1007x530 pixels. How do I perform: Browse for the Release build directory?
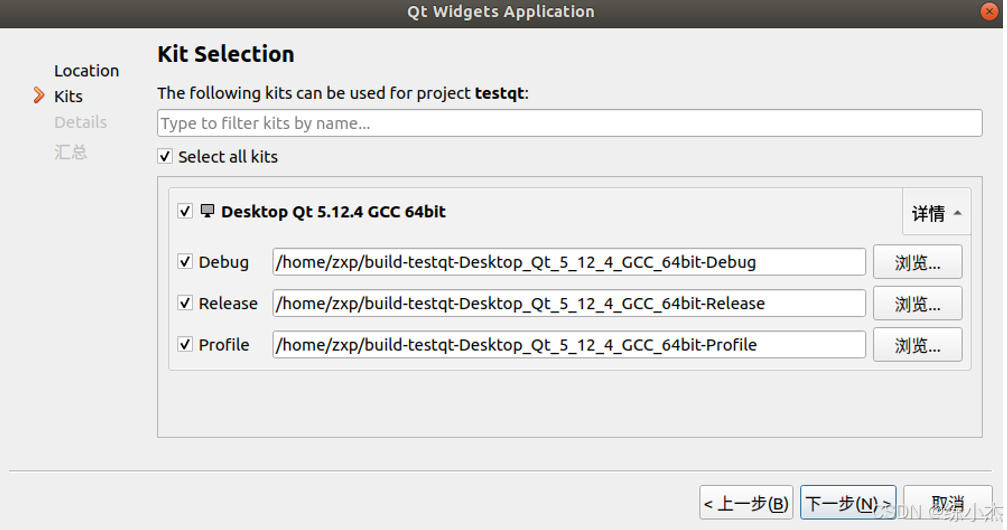pyautogui.click(x=917, y=303)
